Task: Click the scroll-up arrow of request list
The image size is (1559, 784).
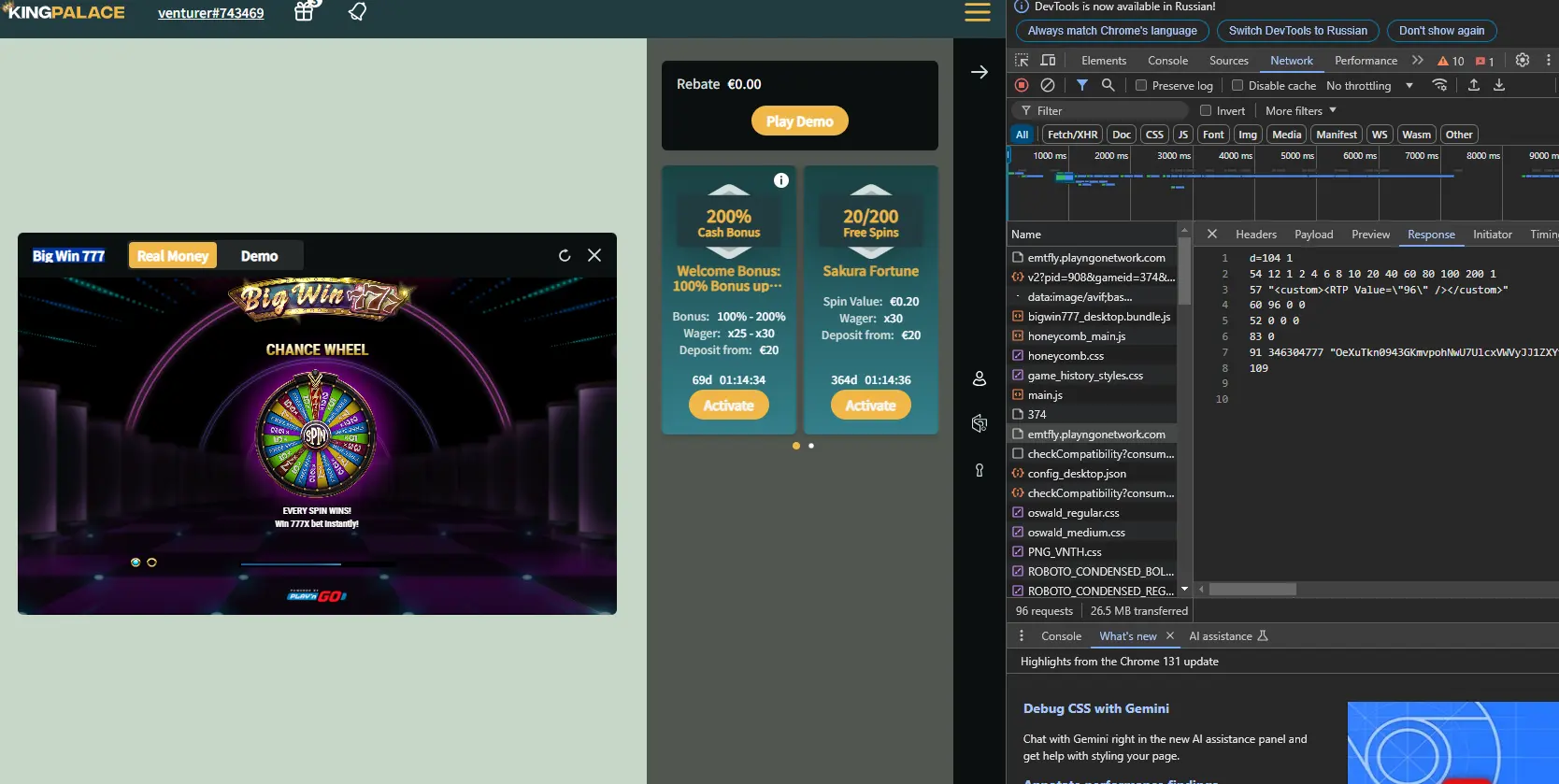Action: point(1184,230)
